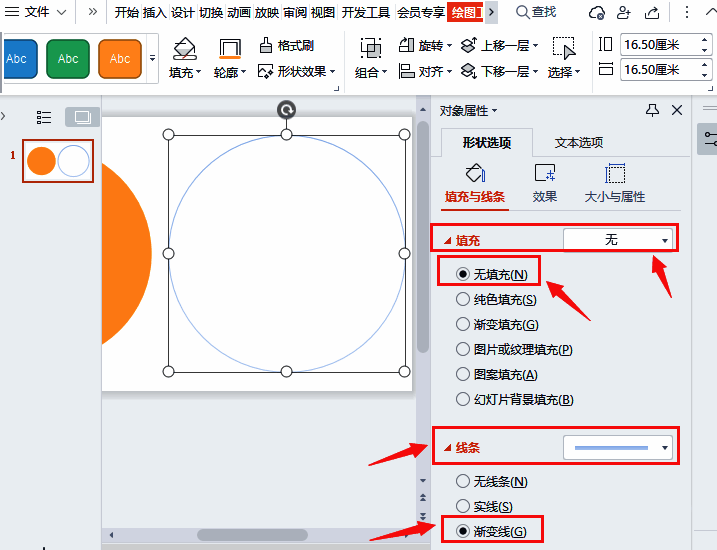Open the 审阅 ribbon tab
Image resolution: width=717 pixels, height=550 pixels.
tap(294, 12)
